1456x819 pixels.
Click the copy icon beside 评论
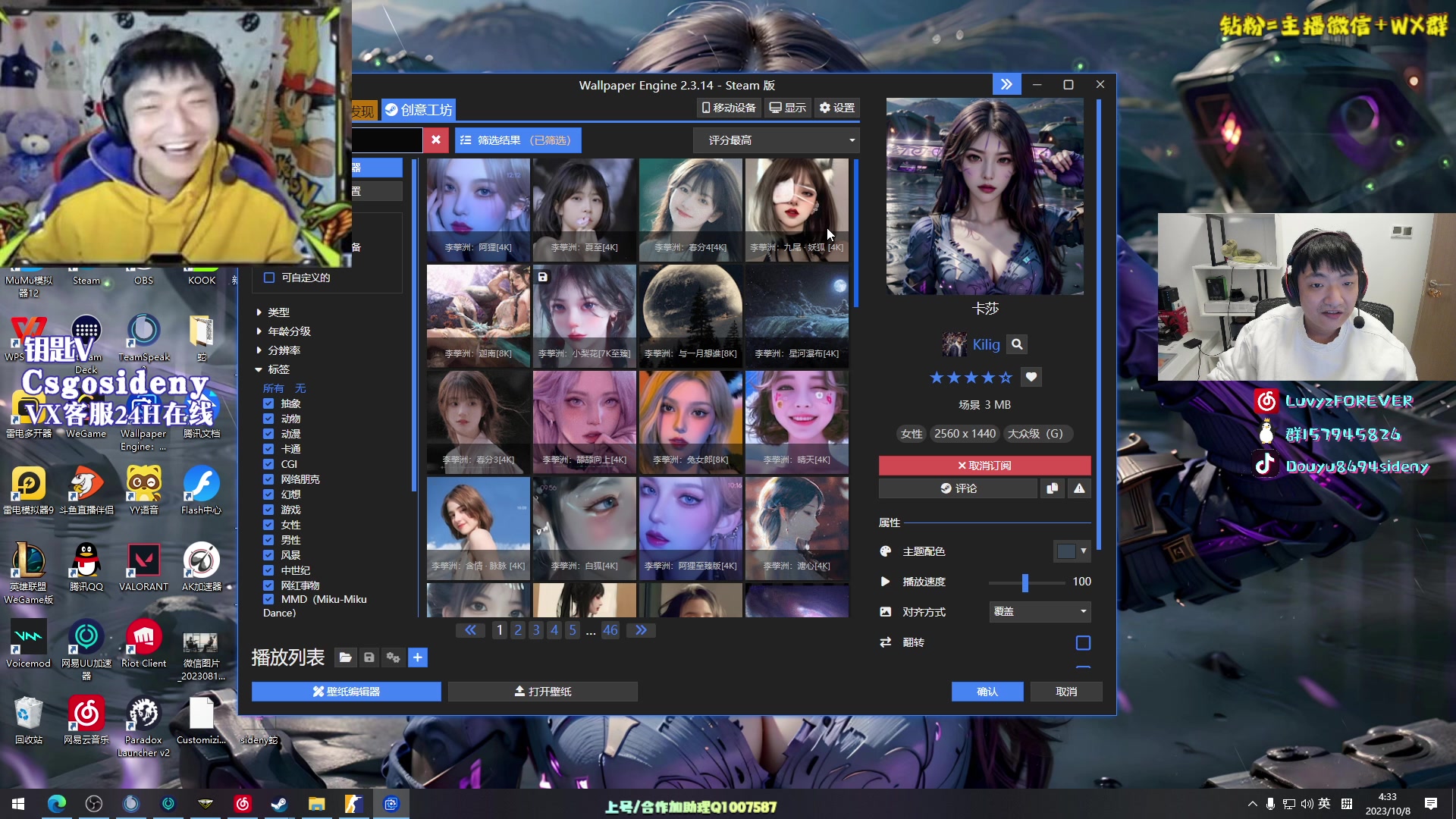coord(1052,488)
